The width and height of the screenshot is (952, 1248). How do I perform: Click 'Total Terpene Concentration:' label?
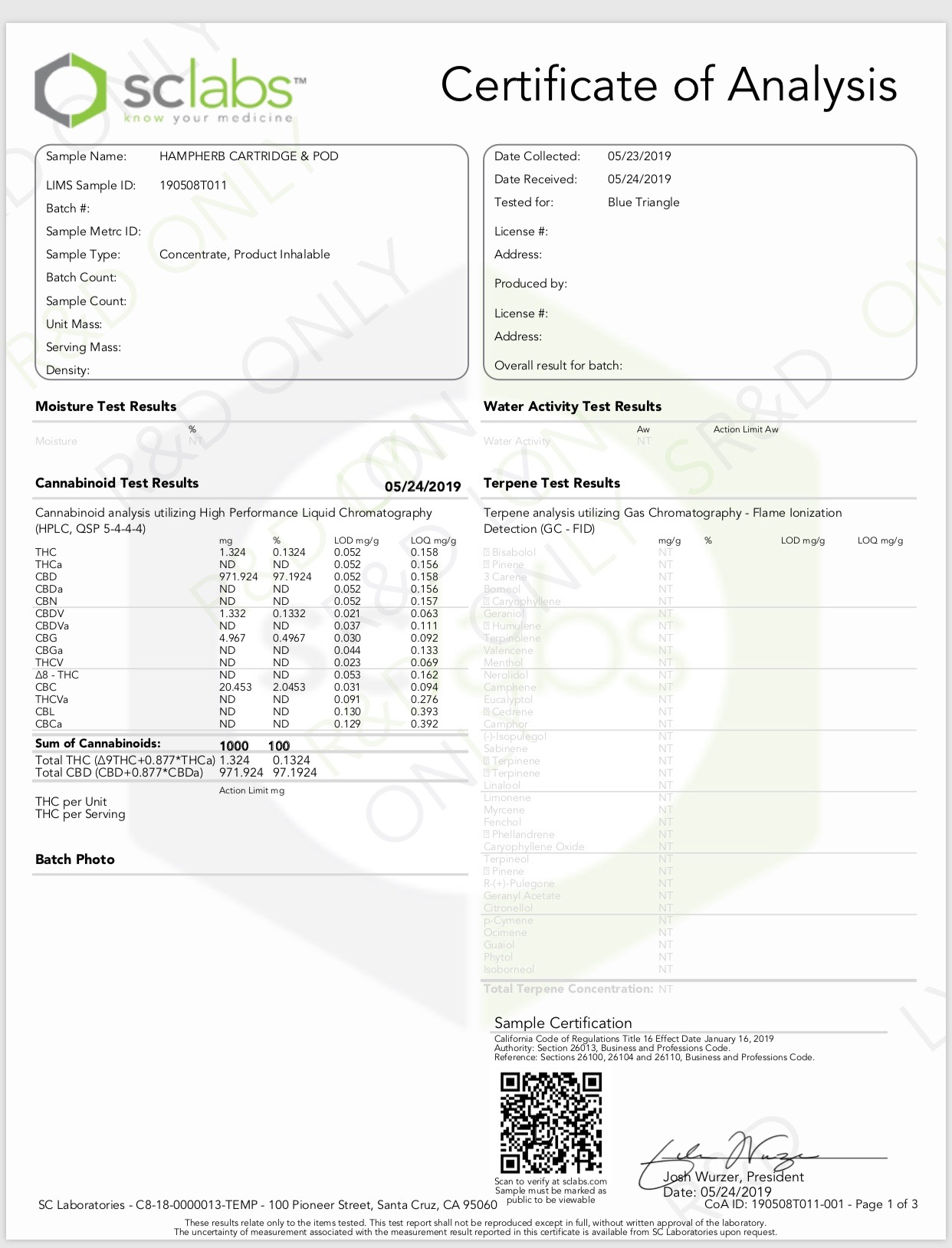pyautogui.click(x=569, y=989)
